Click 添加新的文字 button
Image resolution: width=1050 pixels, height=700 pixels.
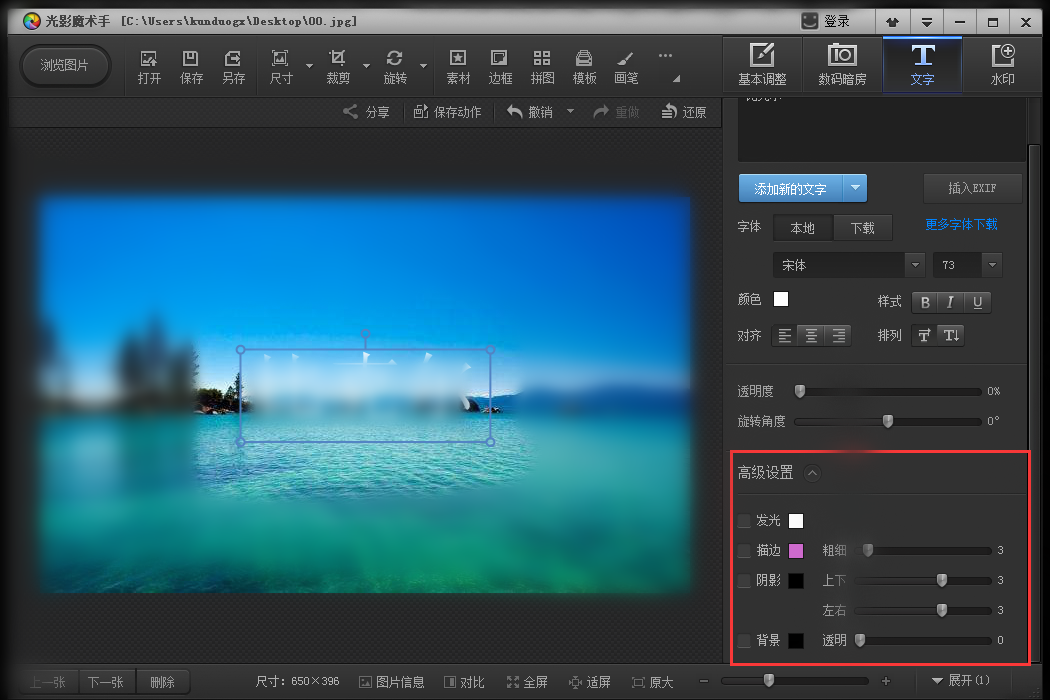(x=791, y=188)
